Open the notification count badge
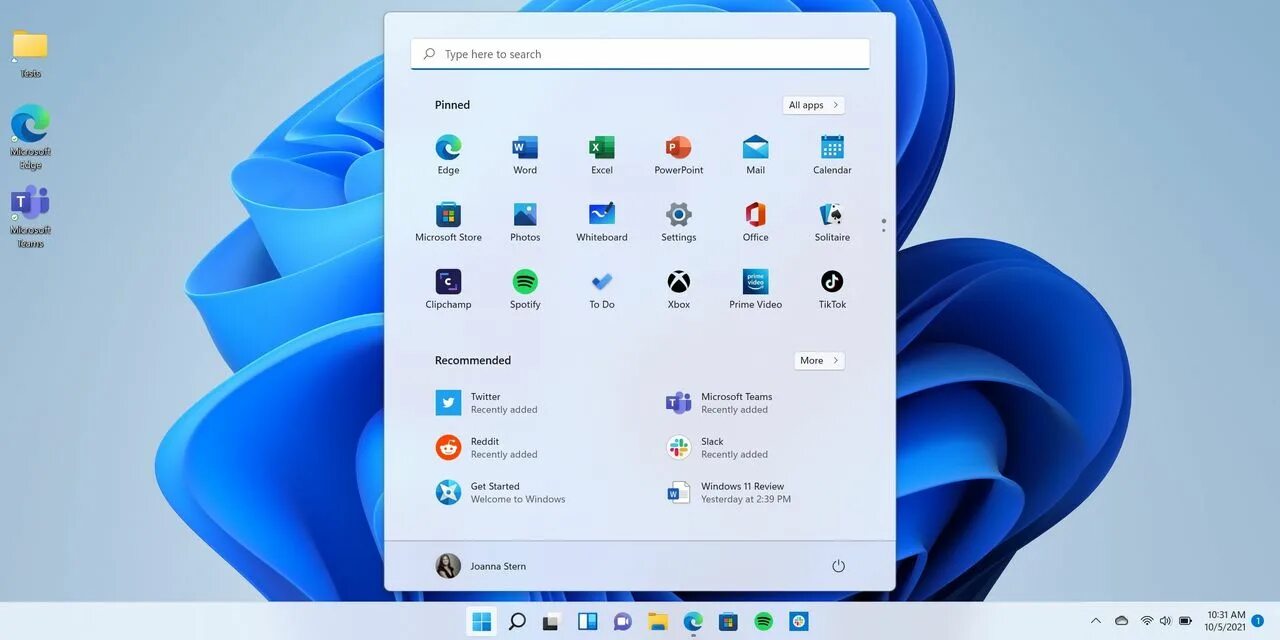 tap(1258, 621)
